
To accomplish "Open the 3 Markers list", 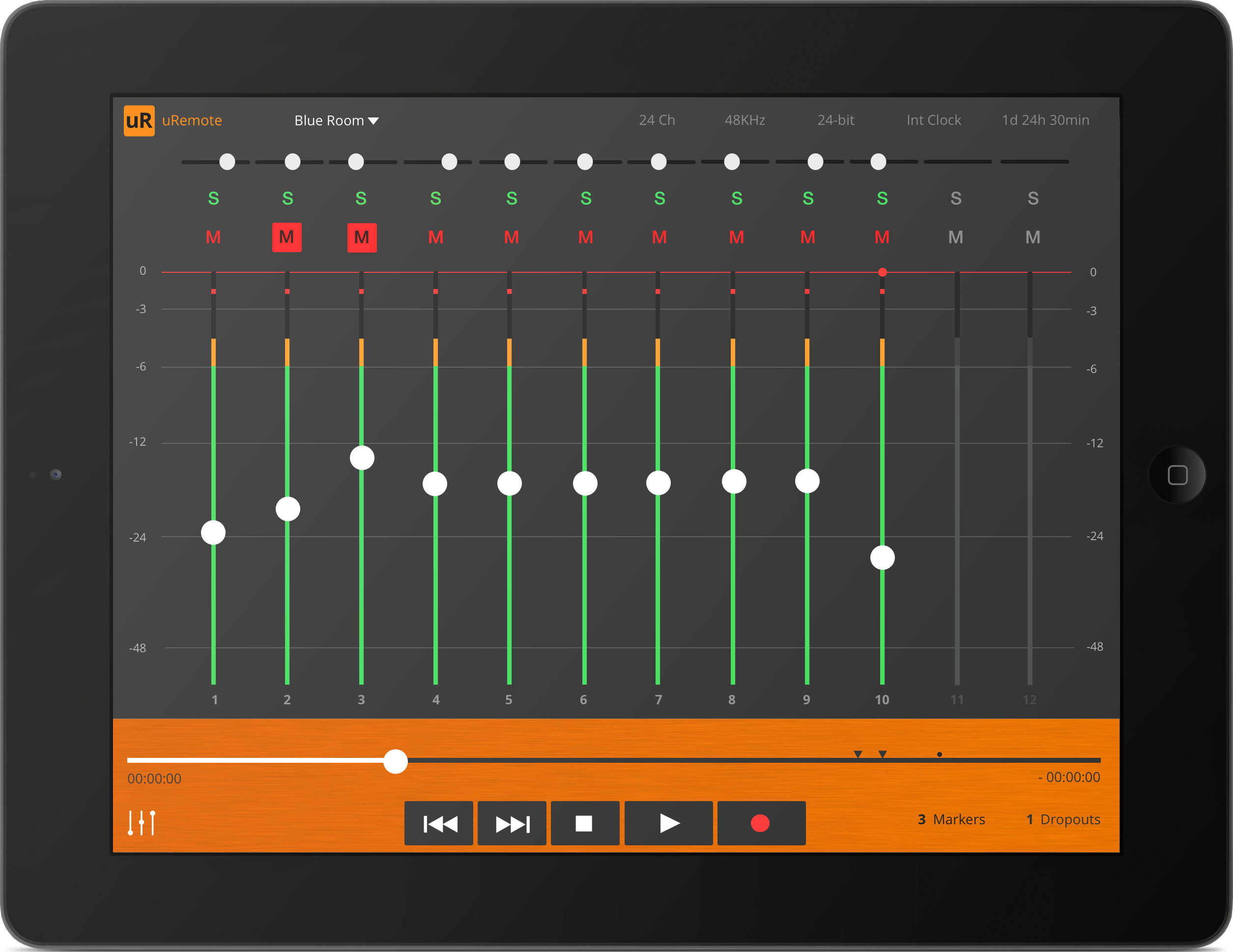I will click(x=951, y=819).
